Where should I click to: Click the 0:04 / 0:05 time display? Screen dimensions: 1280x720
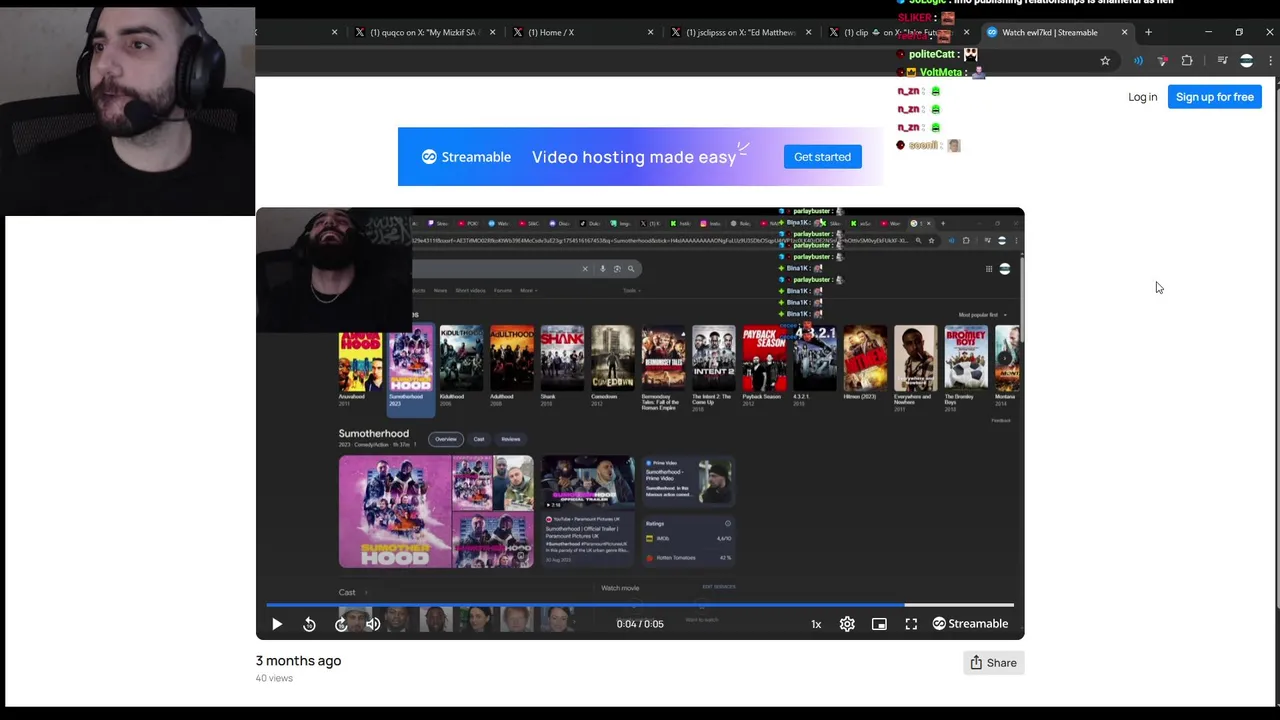coord(640,624)
